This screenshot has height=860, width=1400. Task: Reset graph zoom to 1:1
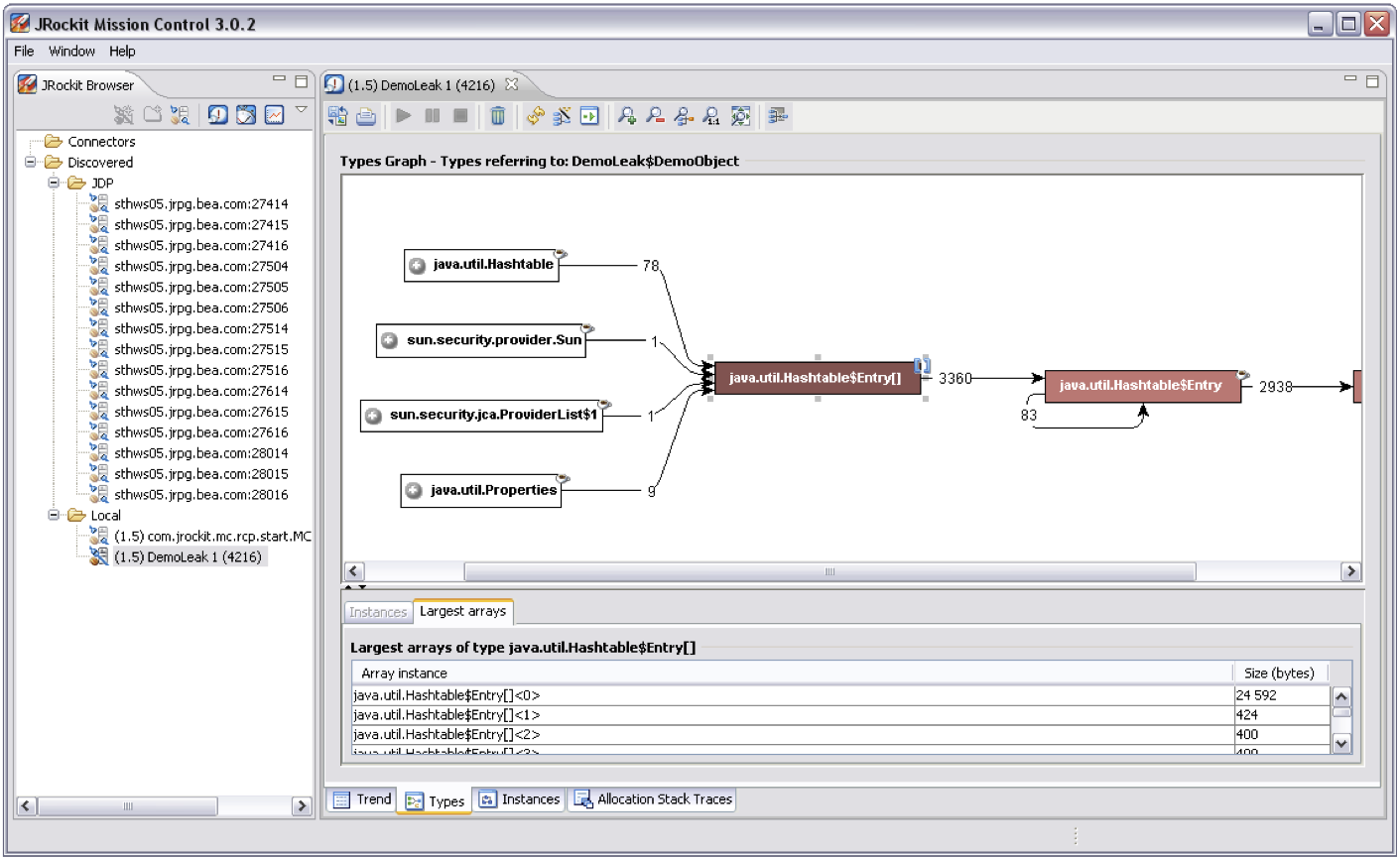[711, 116]
